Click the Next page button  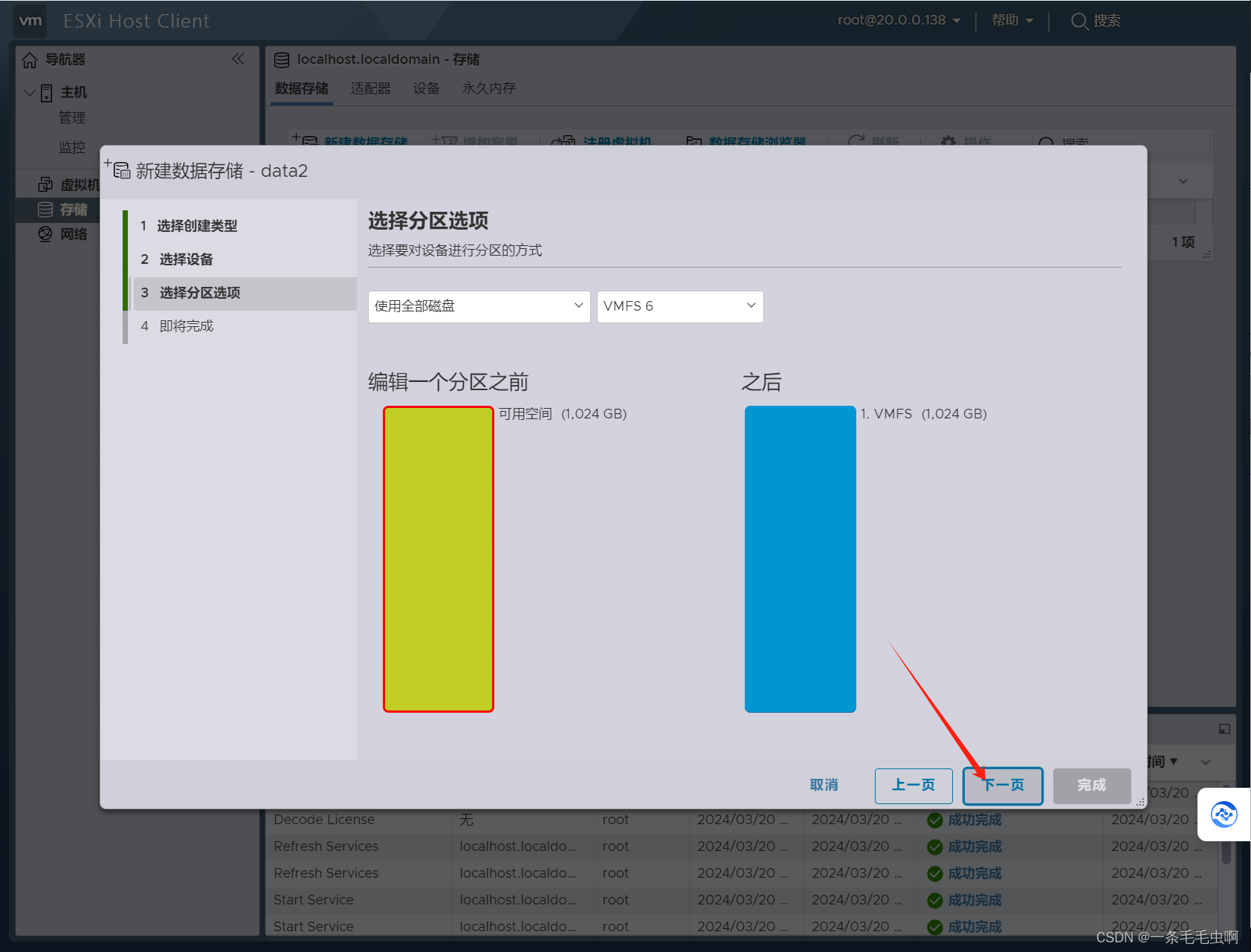pos(1003,786)
